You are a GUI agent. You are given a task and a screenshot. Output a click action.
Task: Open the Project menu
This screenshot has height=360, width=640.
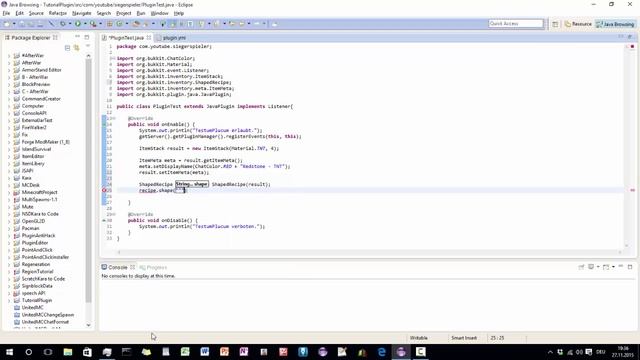(124, 13)
